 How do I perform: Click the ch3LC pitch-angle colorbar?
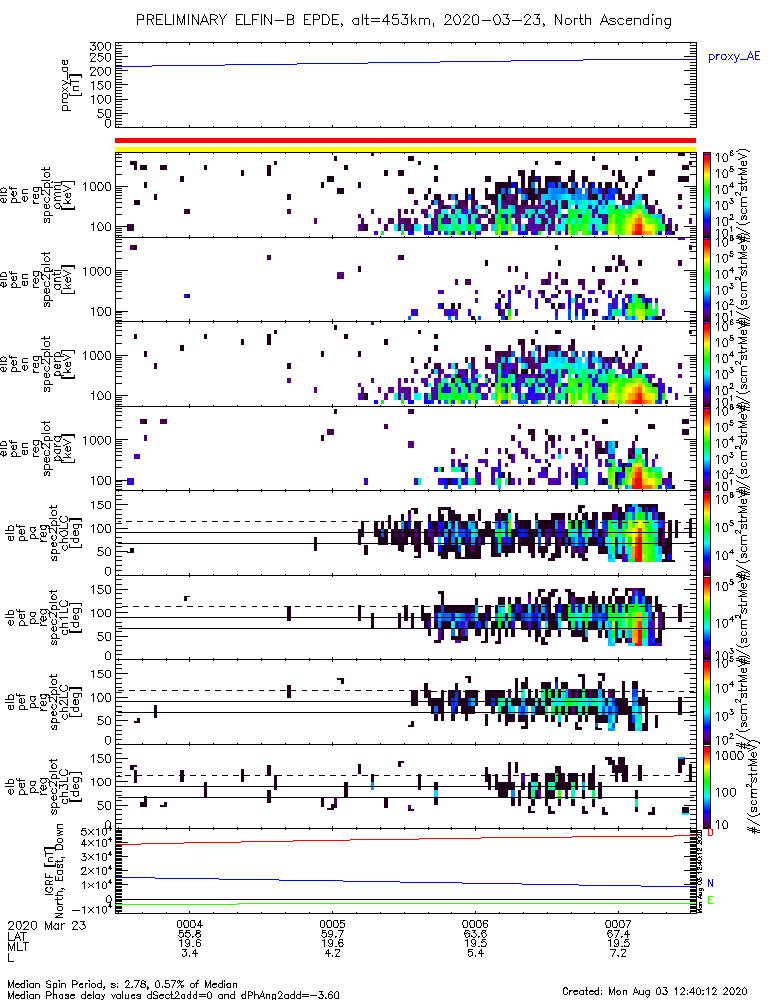pyautogui.click(x=706, y=786)
